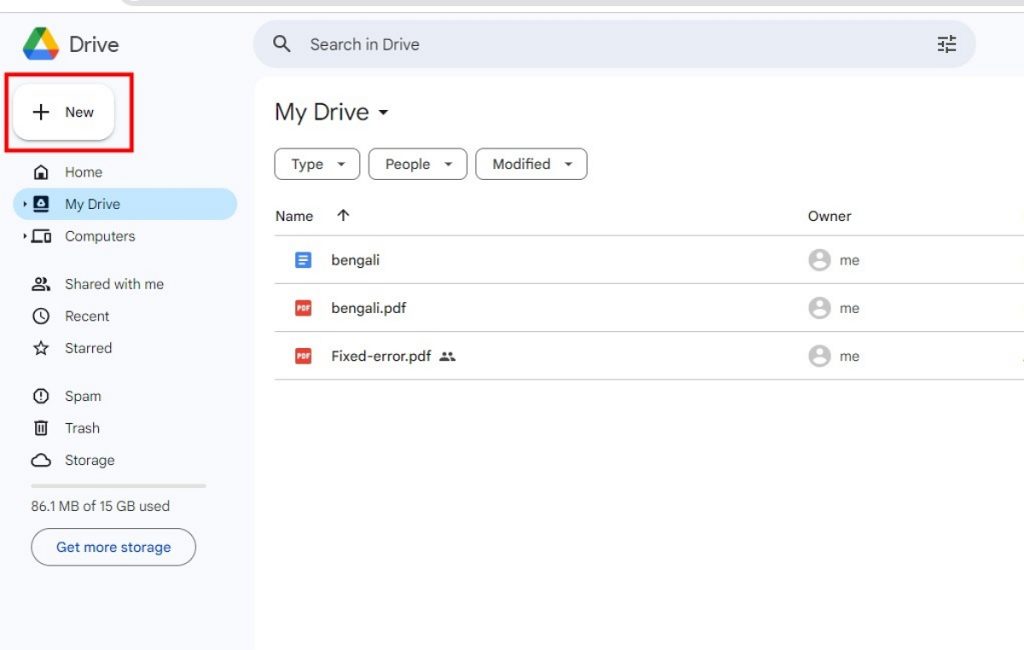The height and width of the screenshot is (650, 1024).
Task: Click the Google Drive logo icon
Action: tap(40, 44)
